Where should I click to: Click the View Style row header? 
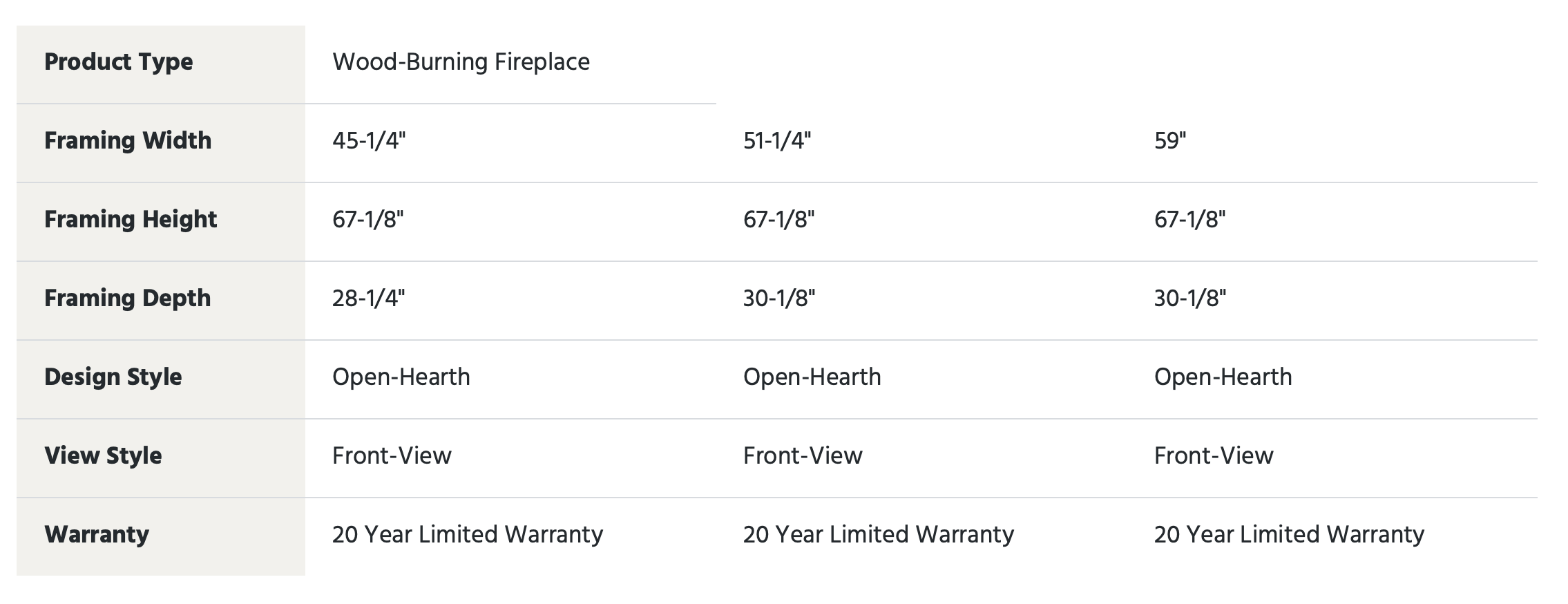(103, 456)
